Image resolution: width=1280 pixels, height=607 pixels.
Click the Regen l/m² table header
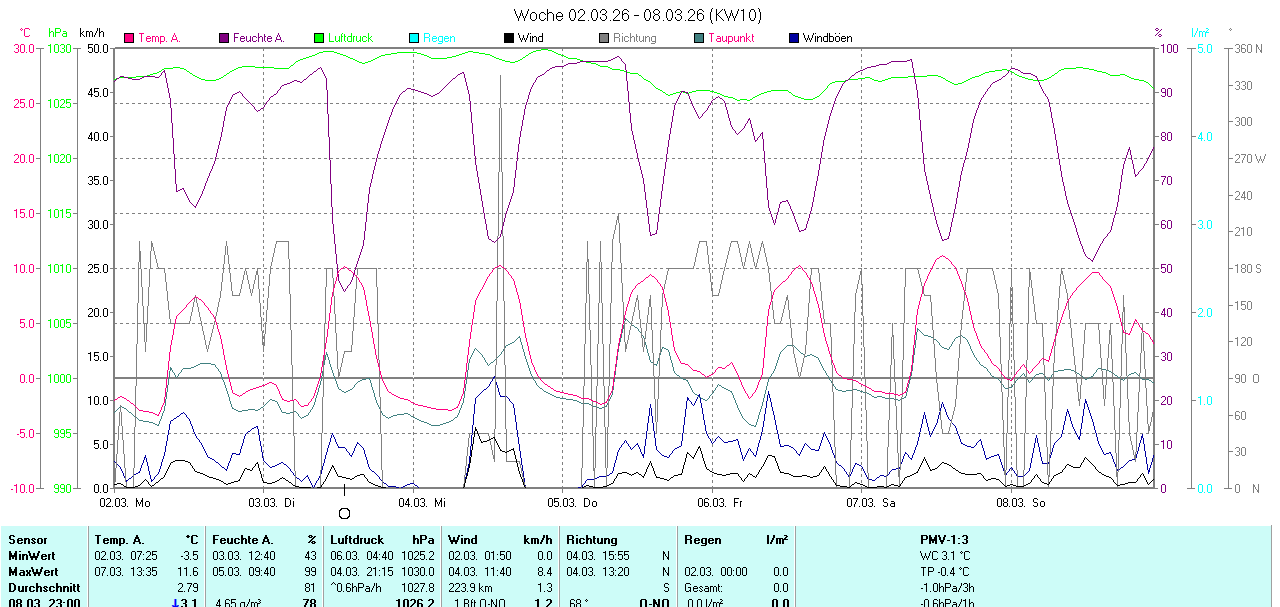click(x=735, y=540)
